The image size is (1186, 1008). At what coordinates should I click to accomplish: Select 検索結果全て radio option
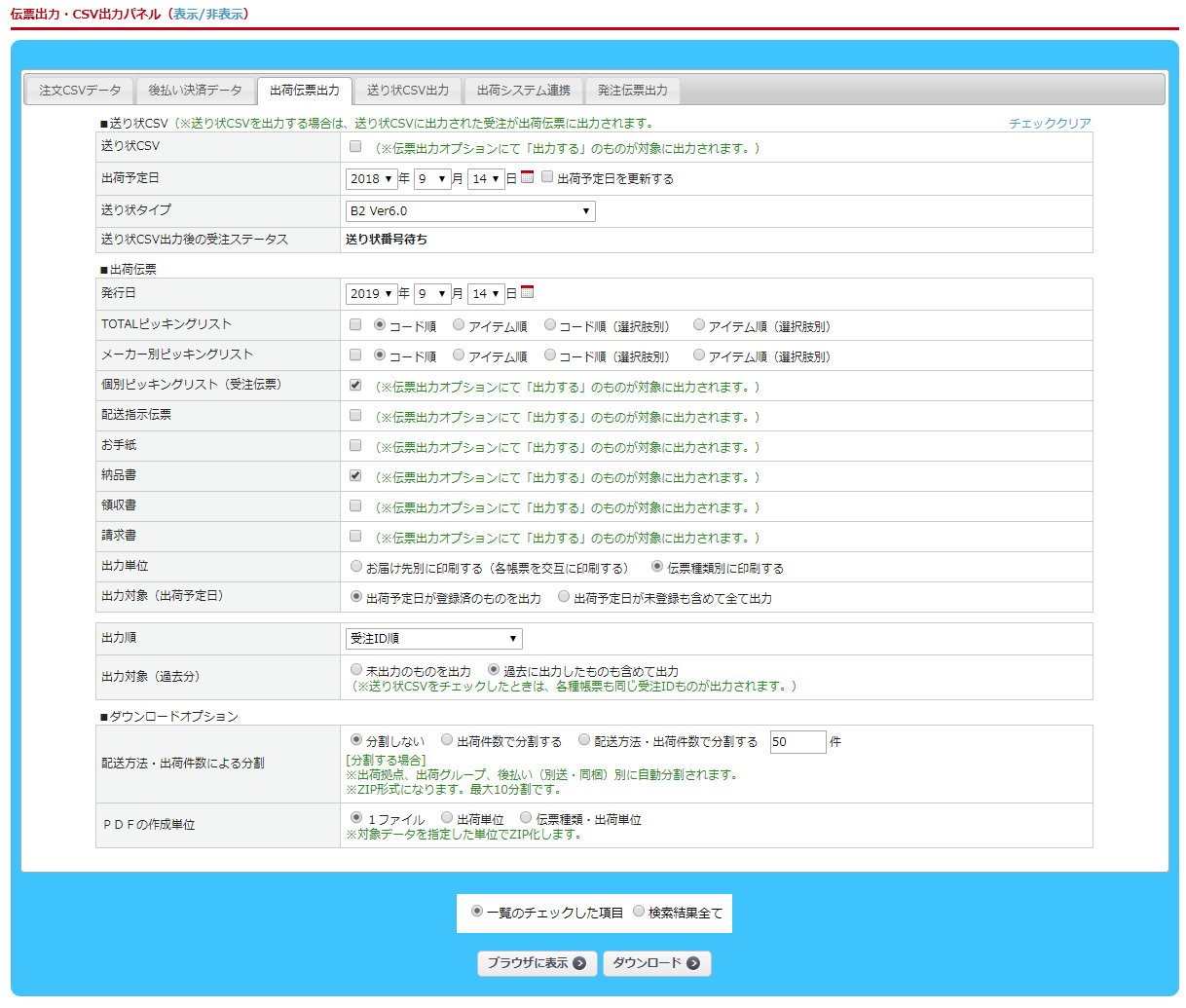(x=639, y=912)
